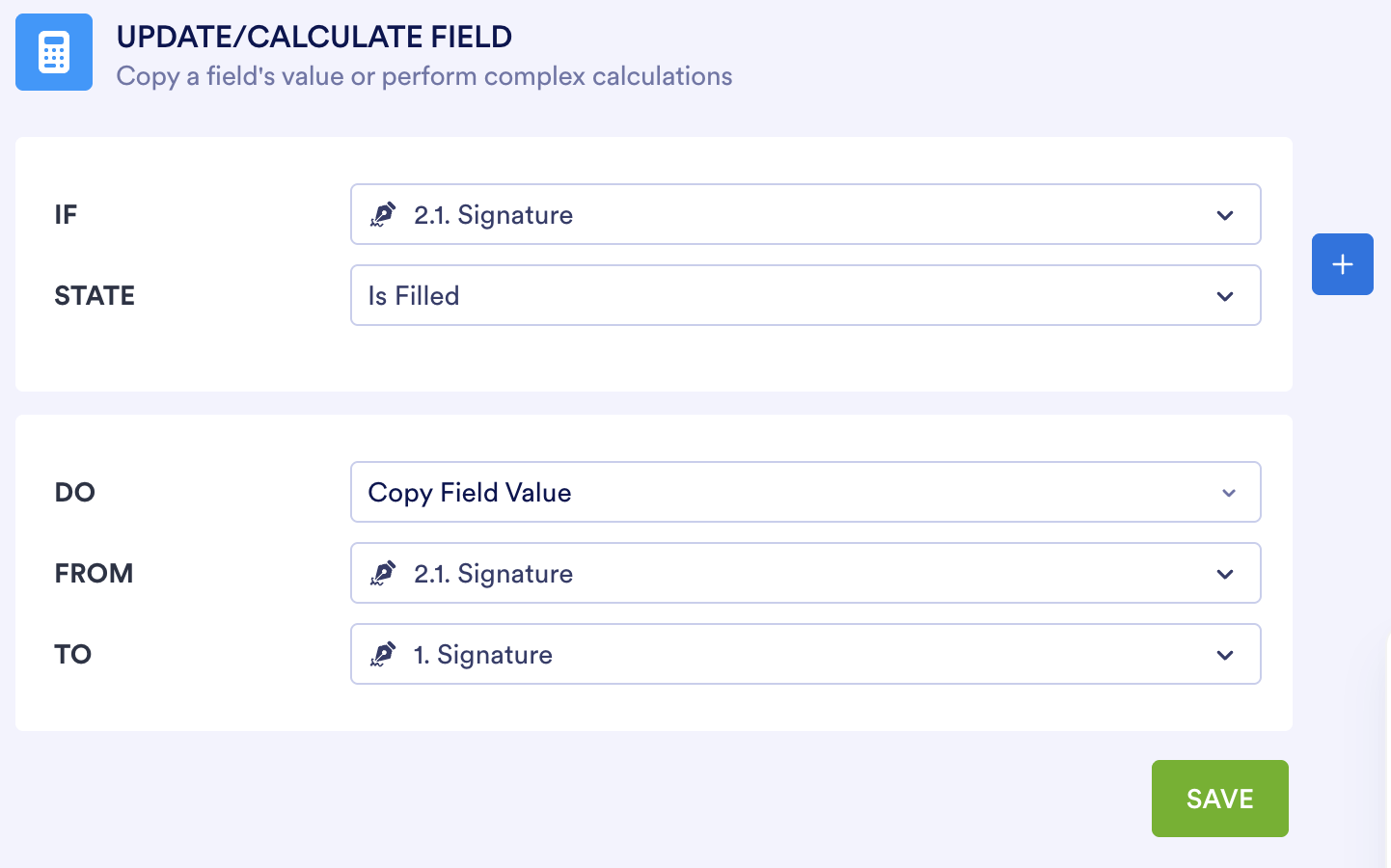Click the signature pen icon in the FROM field
The height and width of the screenshot is (868, 1391).
click(x=384, y=573)
